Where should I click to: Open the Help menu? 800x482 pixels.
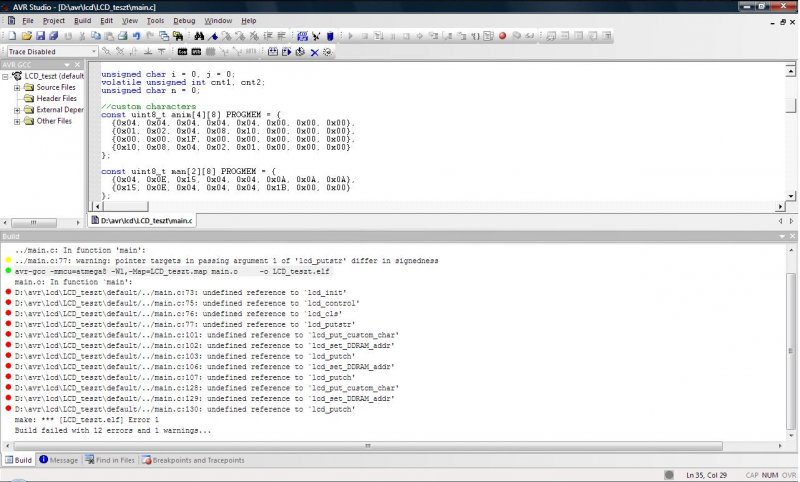pyautogui.click(x=248, y=21)
